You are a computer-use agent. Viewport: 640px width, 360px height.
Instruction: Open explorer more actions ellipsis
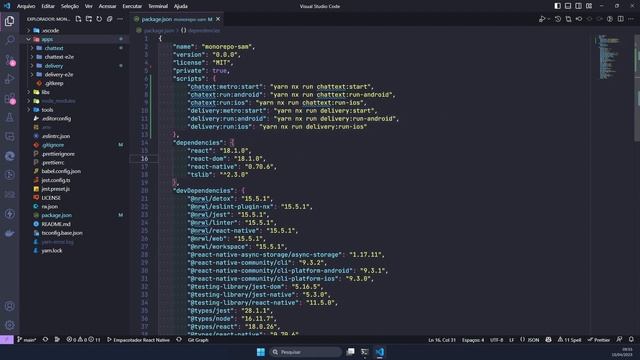tap(120, 19)
